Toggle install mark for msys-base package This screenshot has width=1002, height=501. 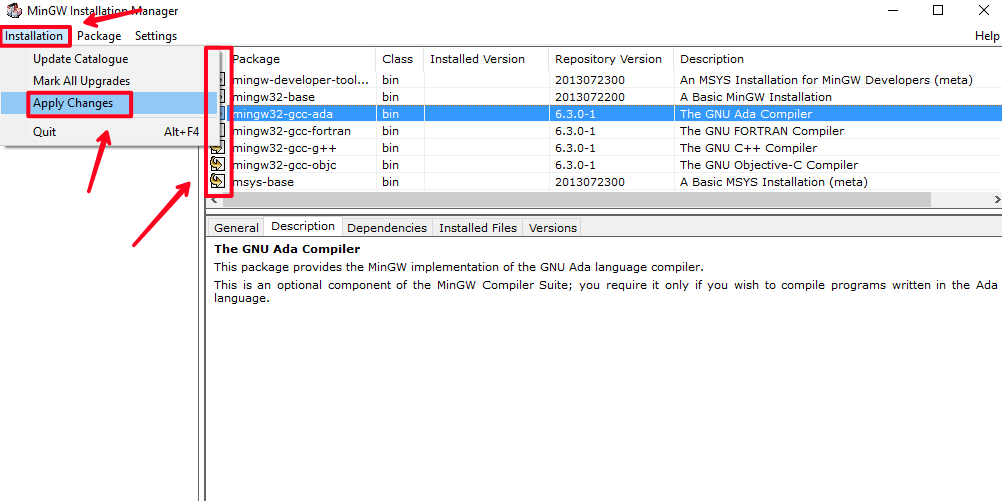click(217, 181)
